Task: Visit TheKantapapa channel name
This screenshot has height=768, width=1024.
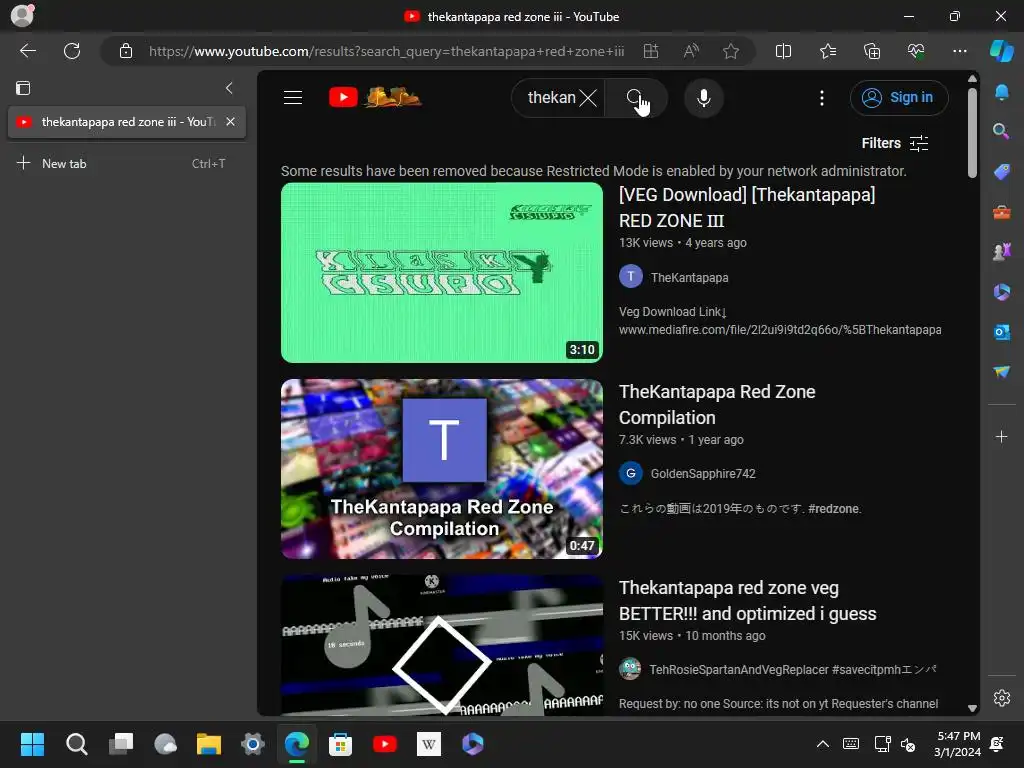Action: click(690, 278)
